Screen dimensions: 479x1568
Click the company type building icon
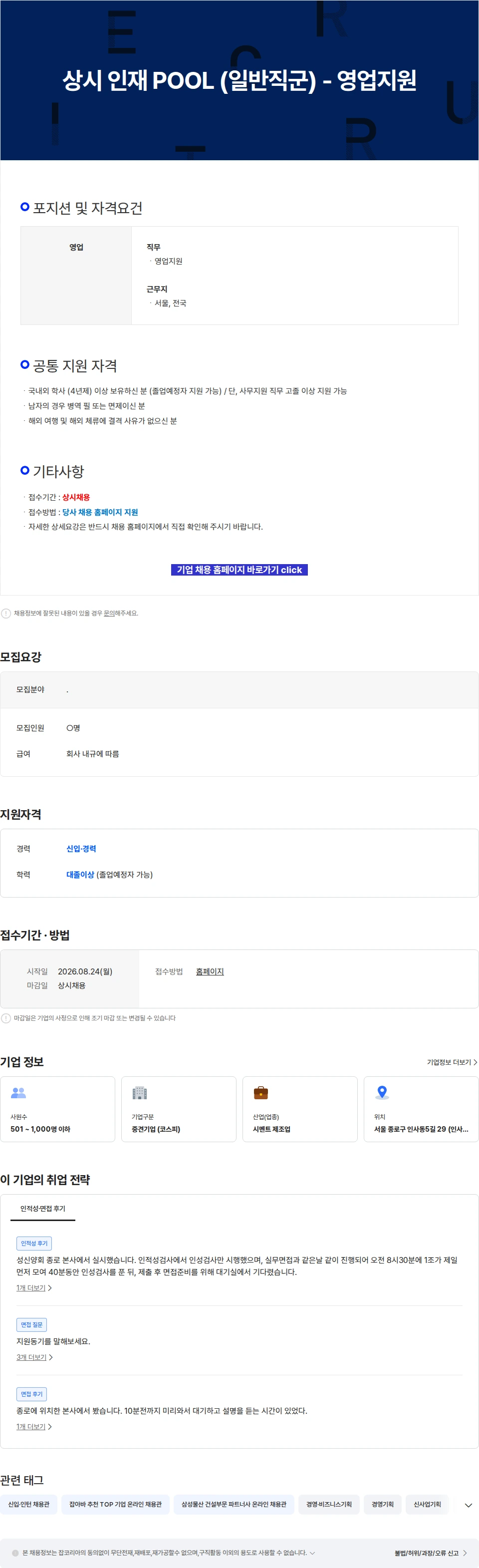(139, 1093)
